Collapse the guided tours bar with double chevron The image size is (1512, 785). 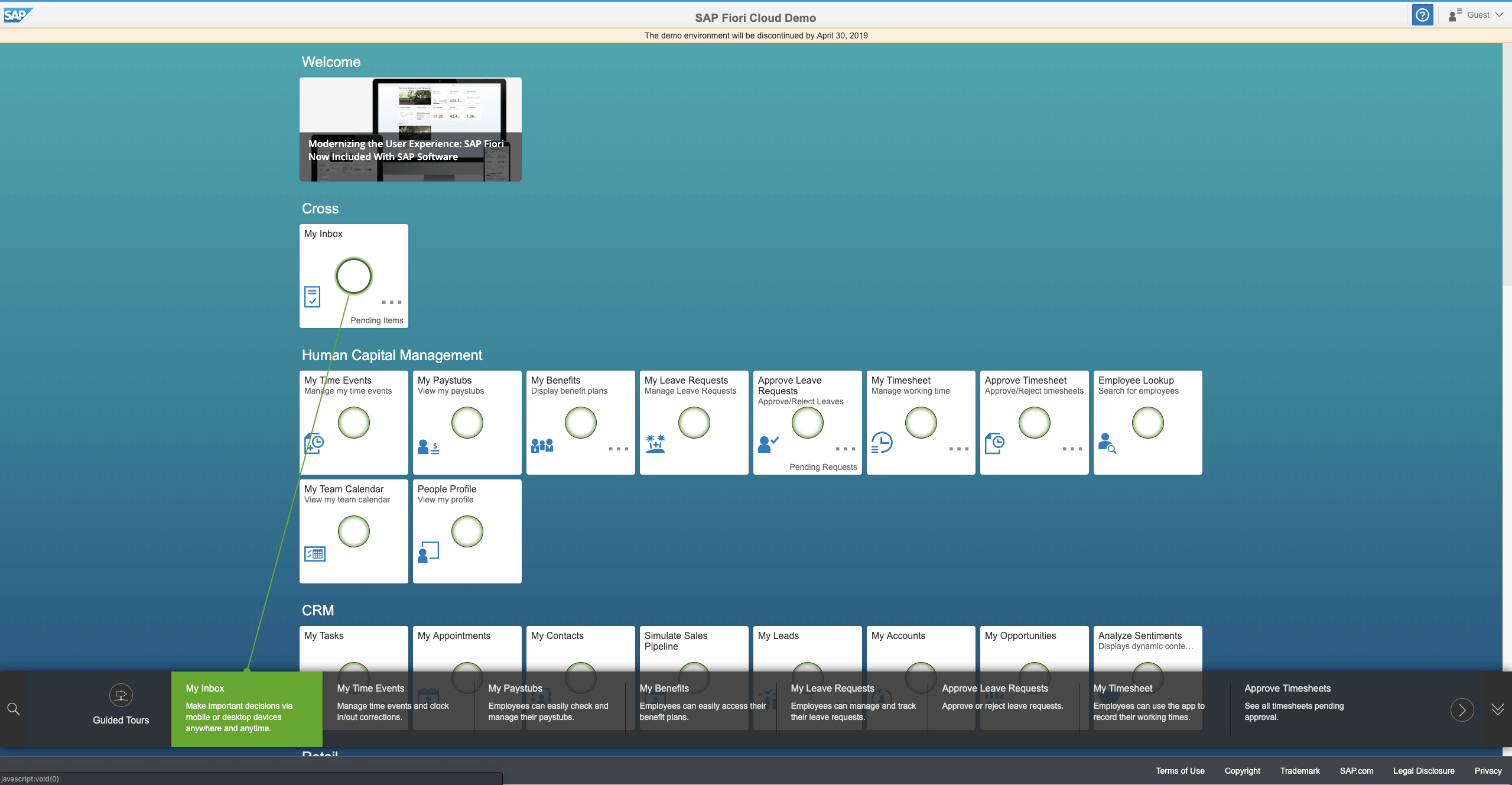tap(1497, 709)
